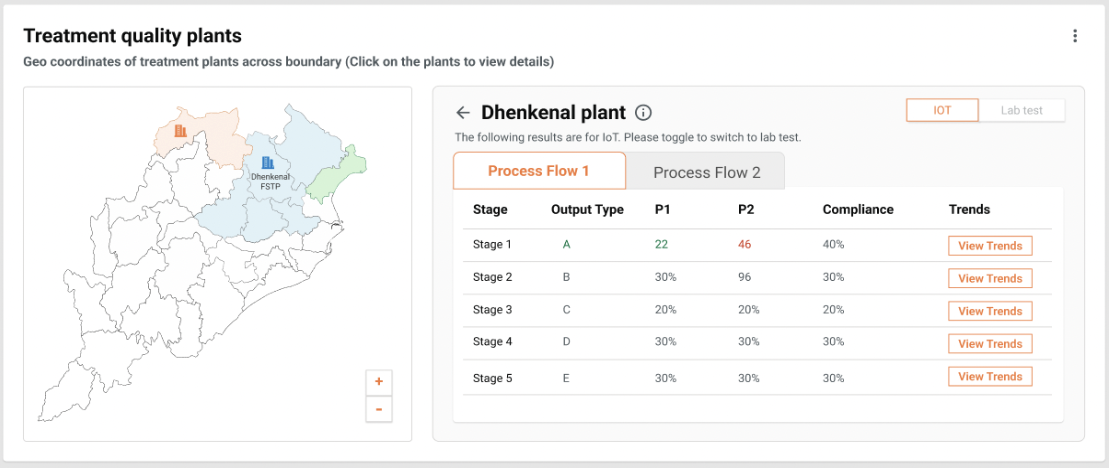Click the Compliance column header
Viewport: 1112px width, 470px height.
coord(857,210)
